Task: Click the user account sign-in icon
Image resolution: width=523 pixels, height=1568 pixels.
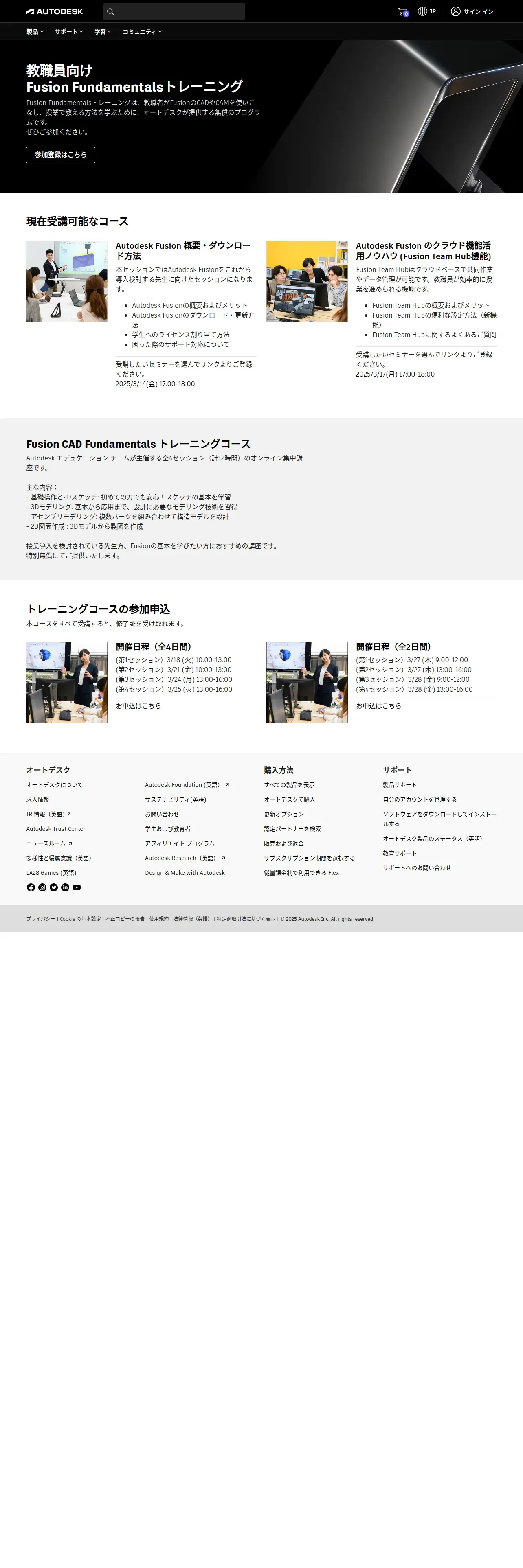Action: pyautogui.click(x=455, y=11)
